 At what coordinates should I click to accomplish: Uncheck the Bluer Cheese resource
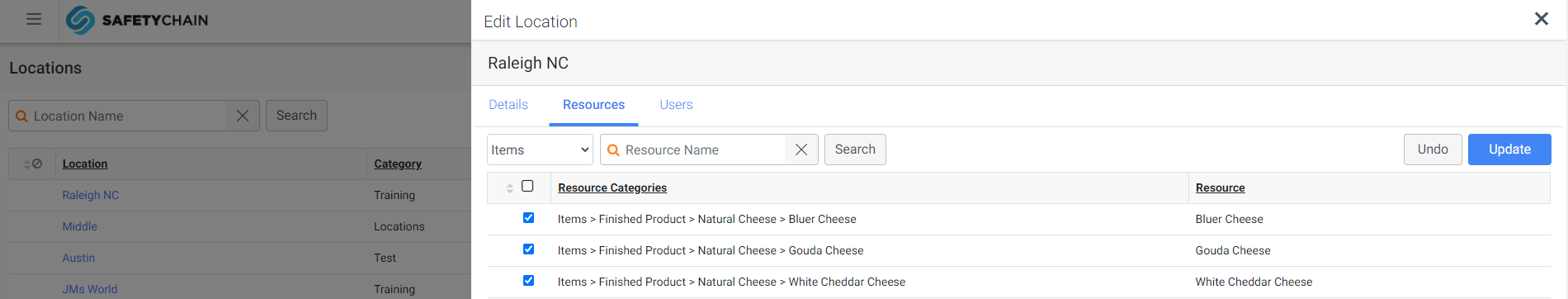(x=528, y=218)
